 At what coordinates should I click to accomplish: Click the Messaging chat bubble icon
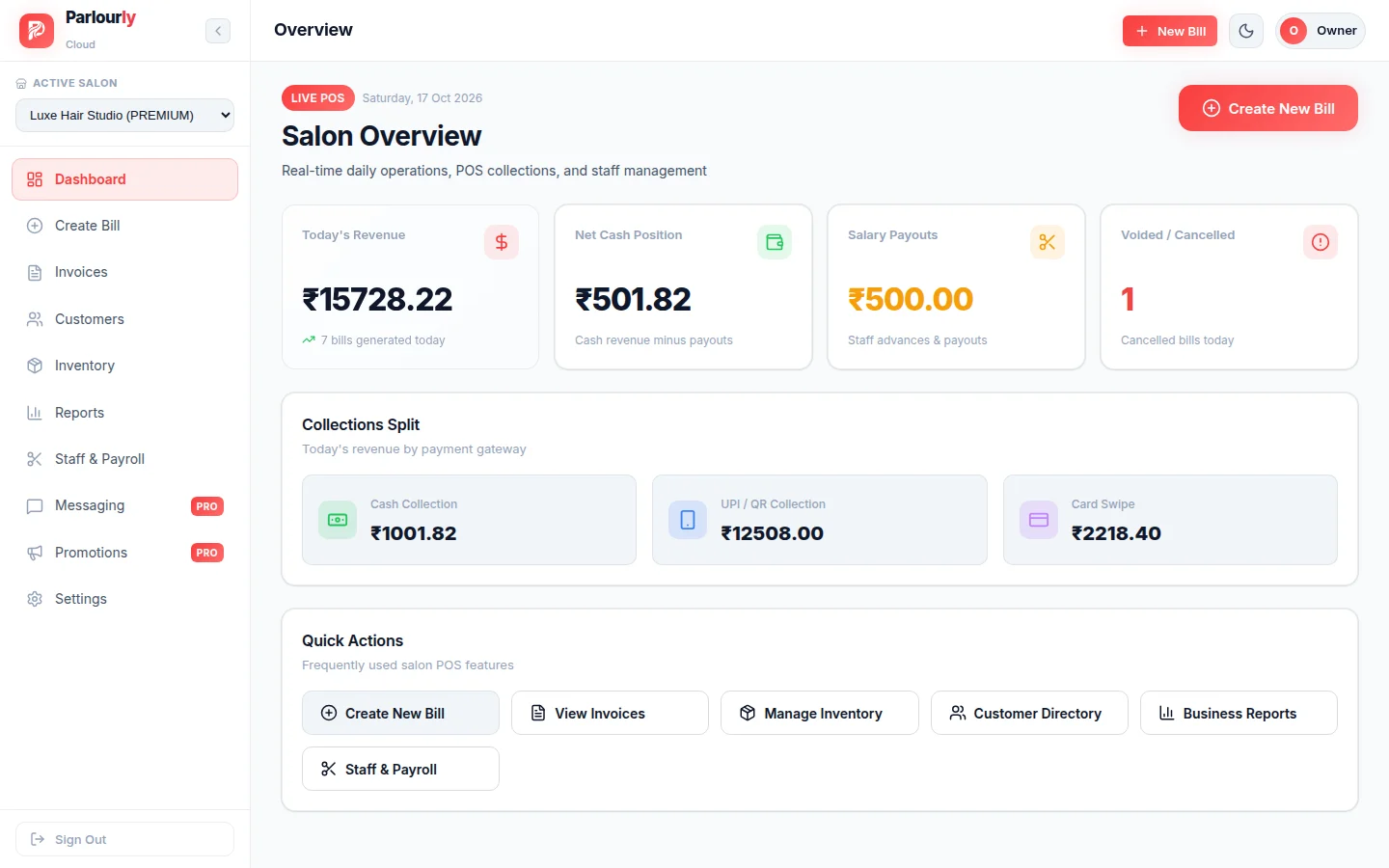(x=35, y=505)
